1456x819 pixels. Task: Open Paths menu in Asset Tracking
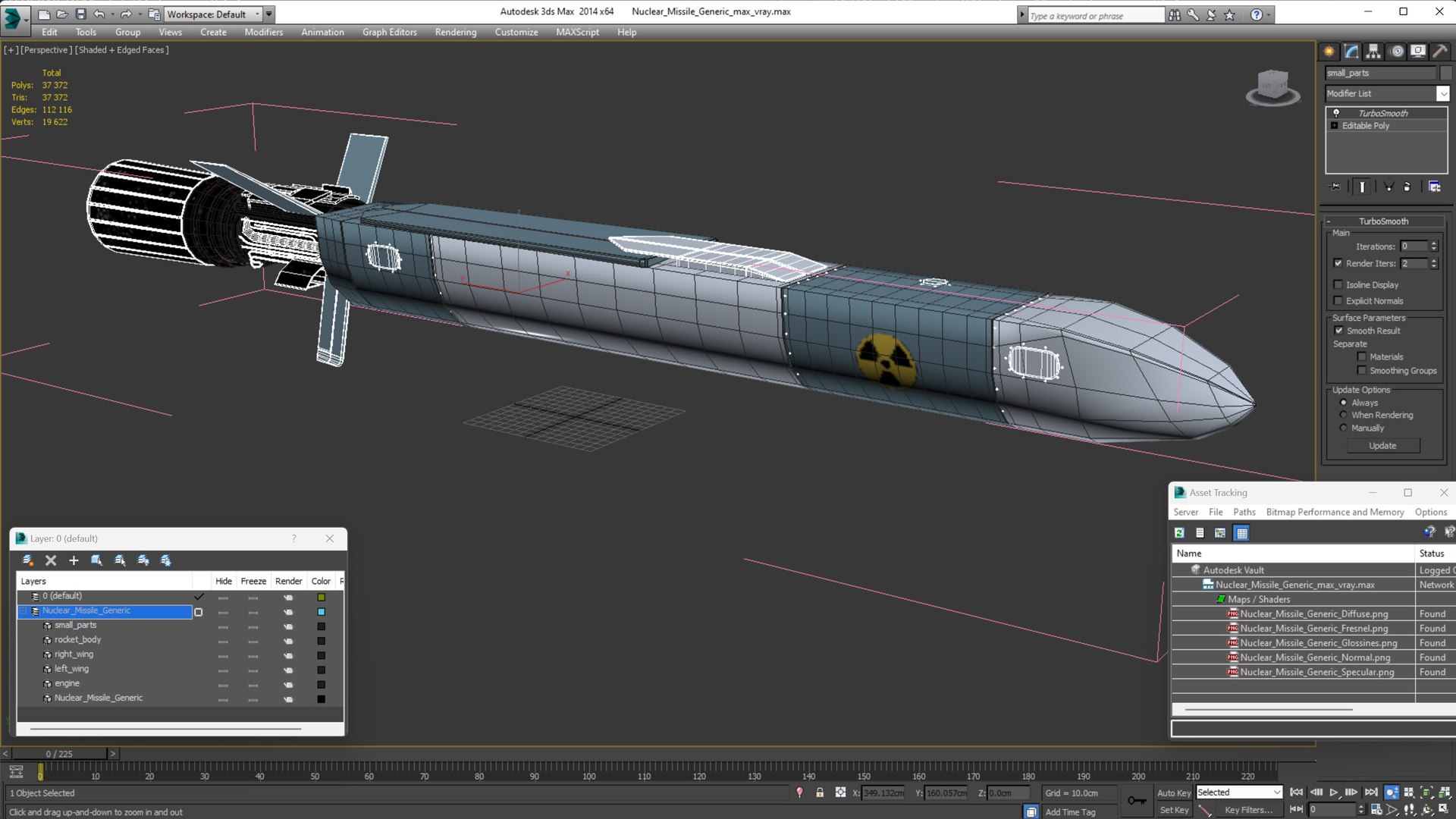point(1244,513)
